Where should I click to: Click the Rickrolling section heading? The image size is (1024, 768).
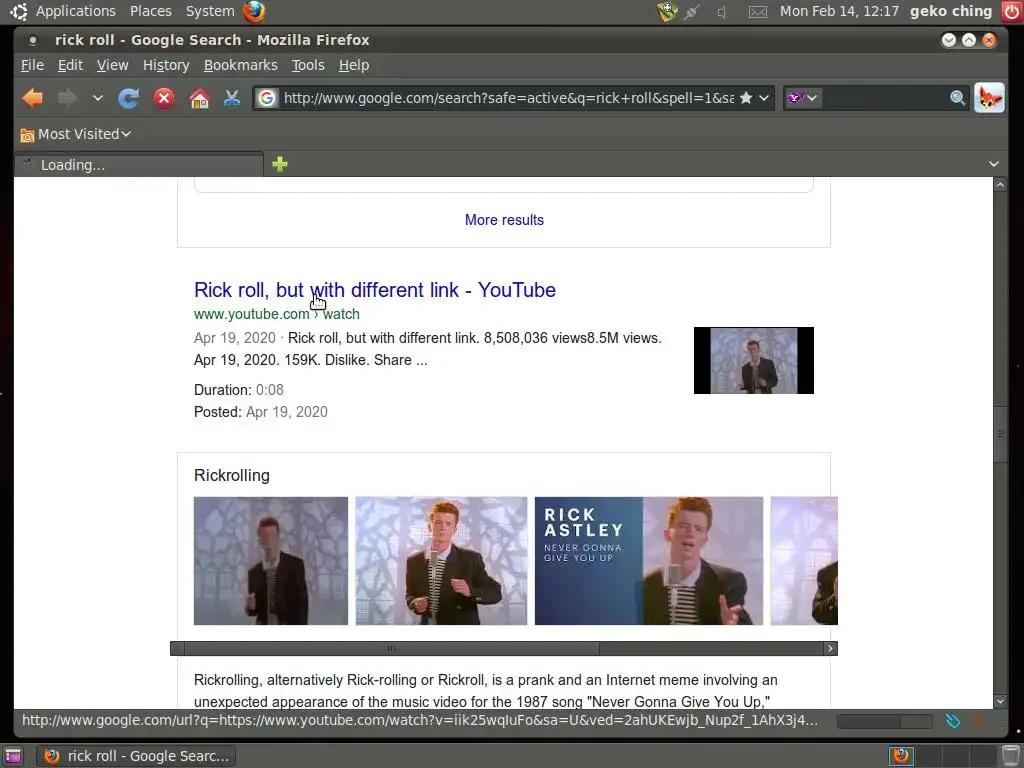[x=232, y=475]
